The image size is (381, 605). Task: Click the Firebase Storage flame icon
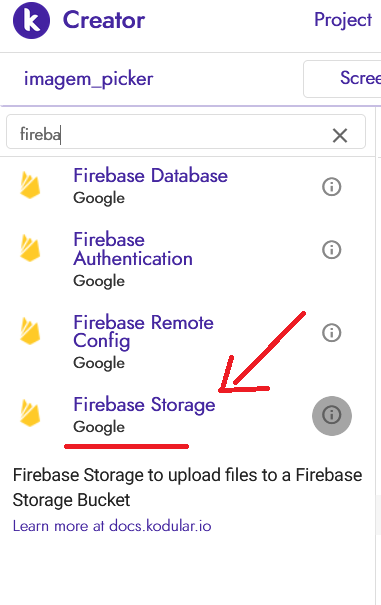(x=30, y=413)
